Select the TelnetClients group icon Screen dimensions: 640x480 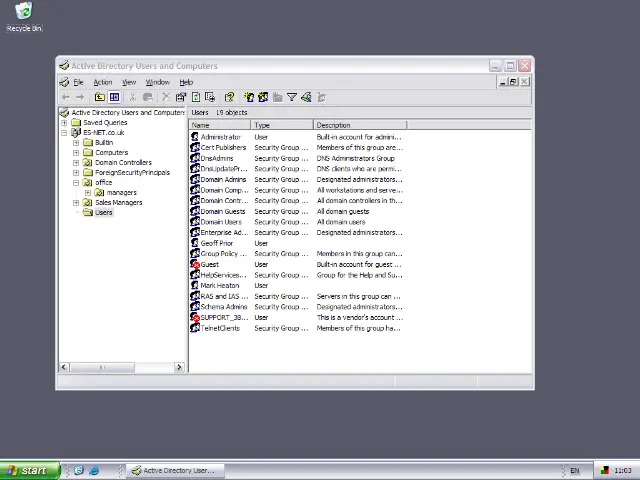(x=195, y=328)
